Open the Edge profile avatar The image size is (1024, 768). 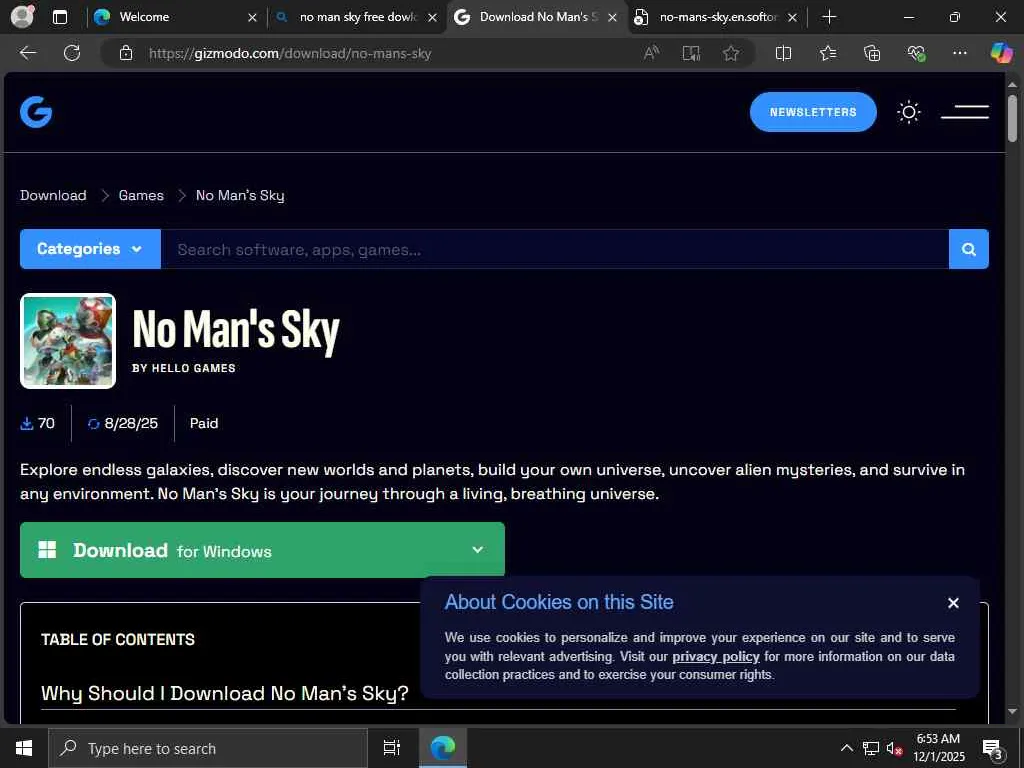tap(22, 17)
